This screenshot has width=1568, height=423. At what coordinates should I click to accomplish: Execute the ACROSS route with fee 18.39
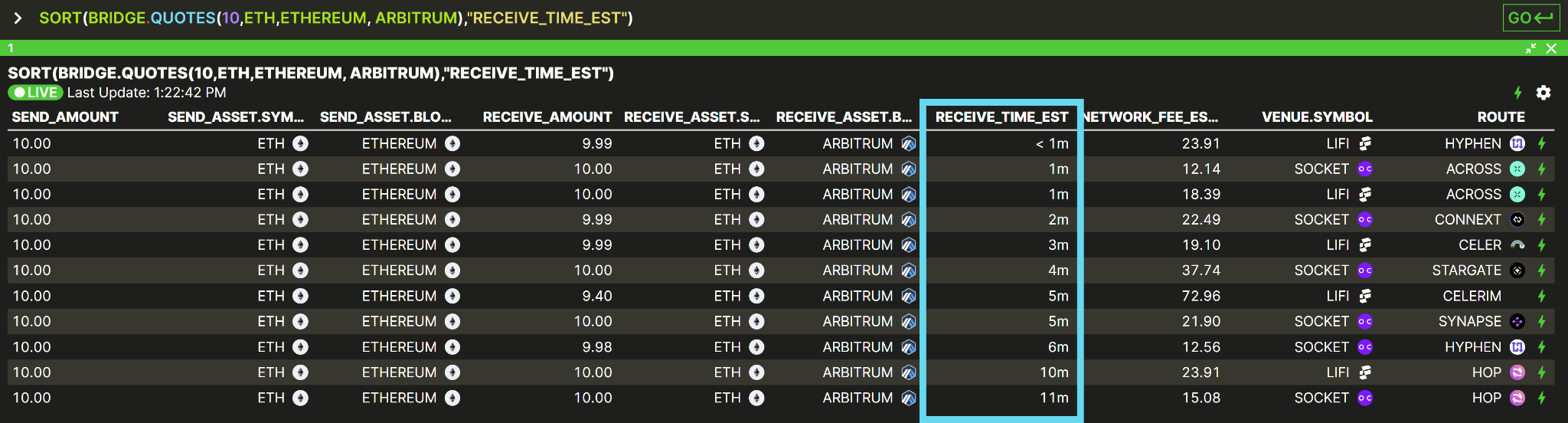pos(1541,195)
